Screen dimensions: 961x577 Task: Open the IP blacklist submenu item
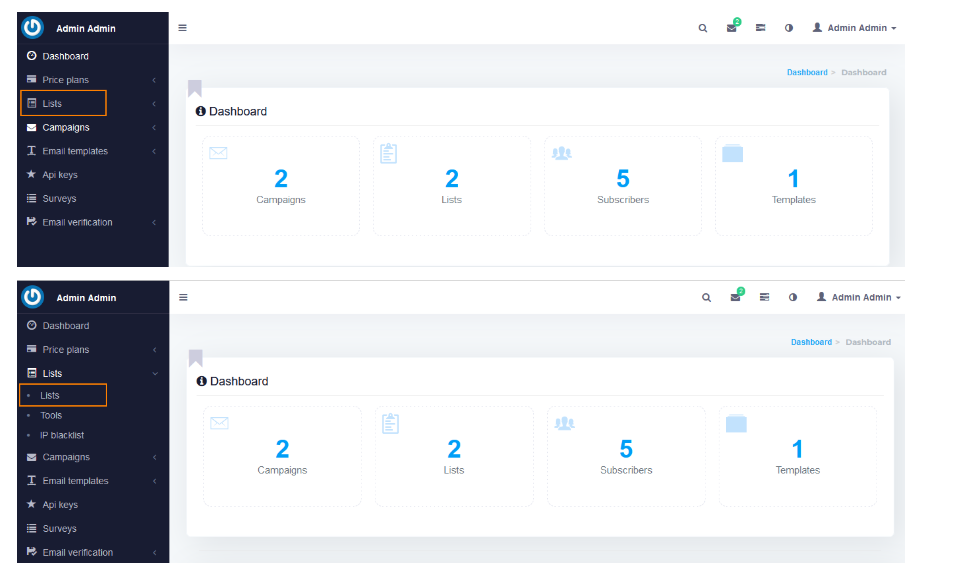click(61, 435)
